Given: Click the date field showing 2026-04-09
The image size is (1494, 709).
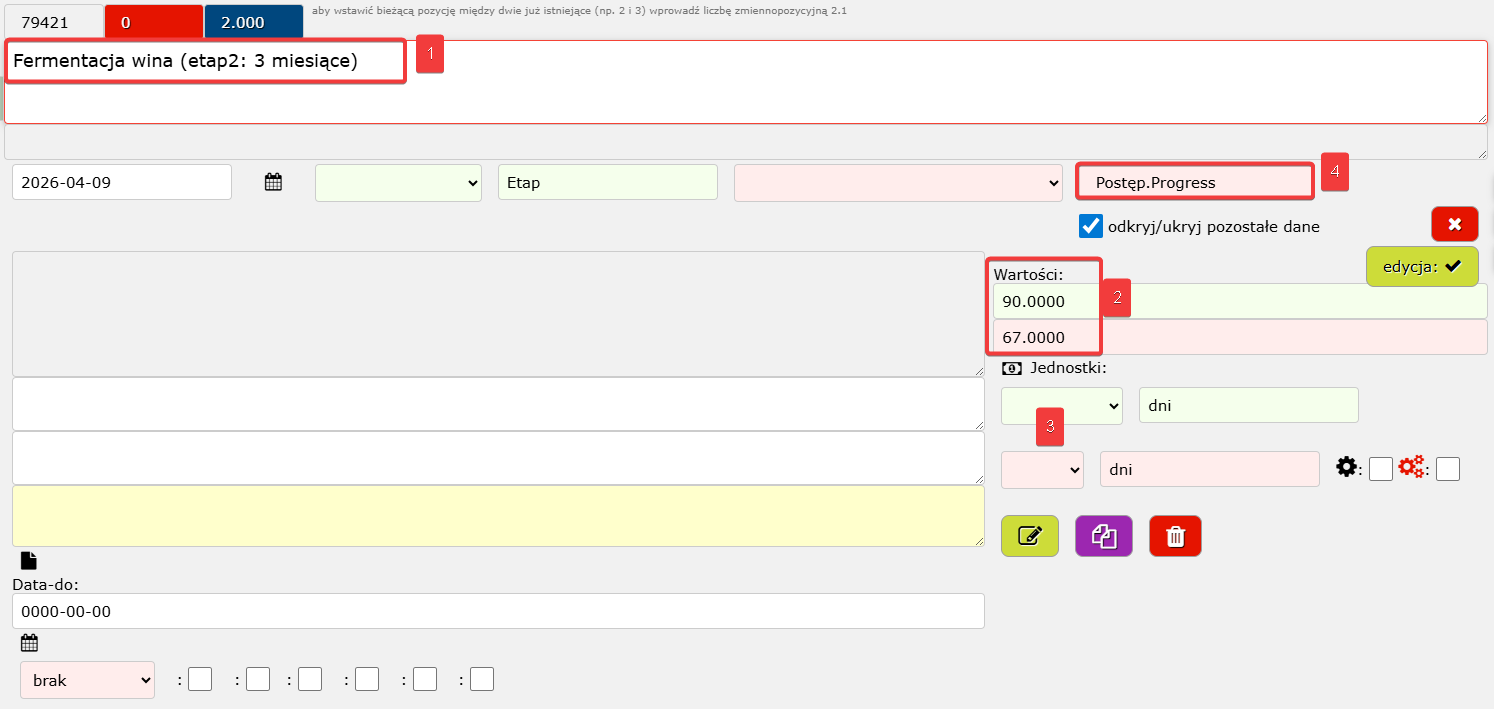Looking at the screenshot, I should click(x=122, y=183).
